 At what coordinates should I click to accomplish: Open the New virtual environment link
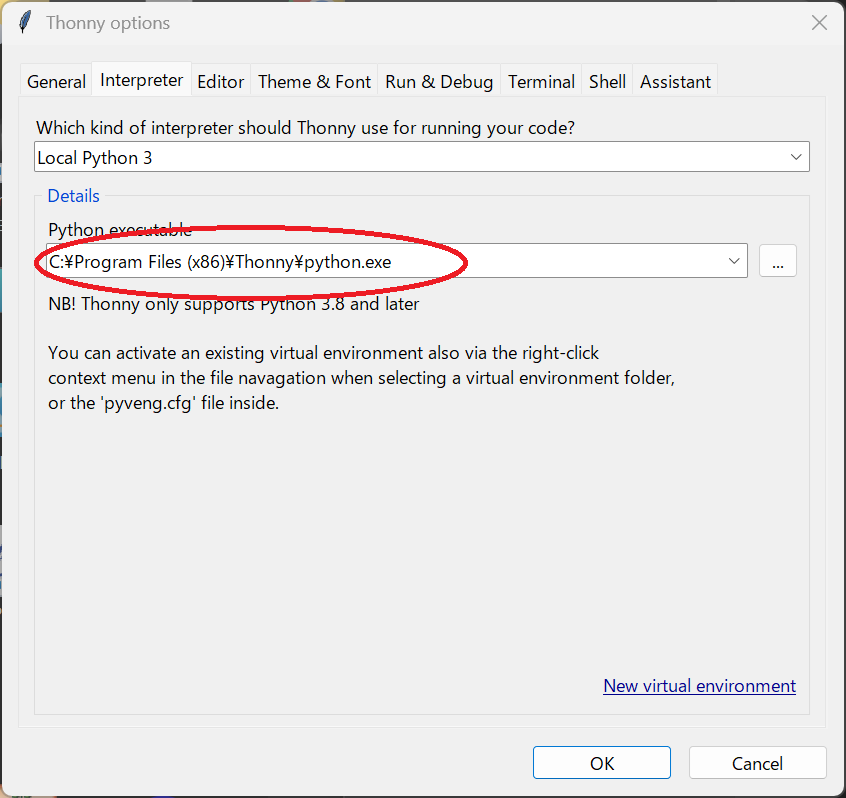(x=699, y=686)
